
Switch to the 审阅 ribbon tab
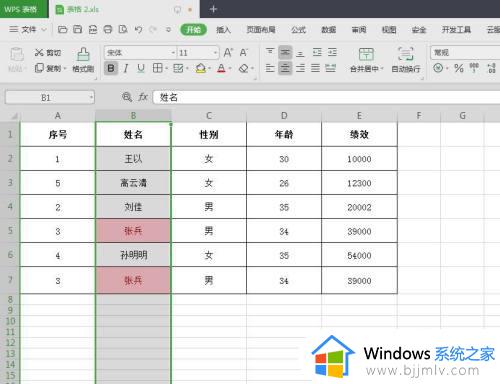point(359,30)
